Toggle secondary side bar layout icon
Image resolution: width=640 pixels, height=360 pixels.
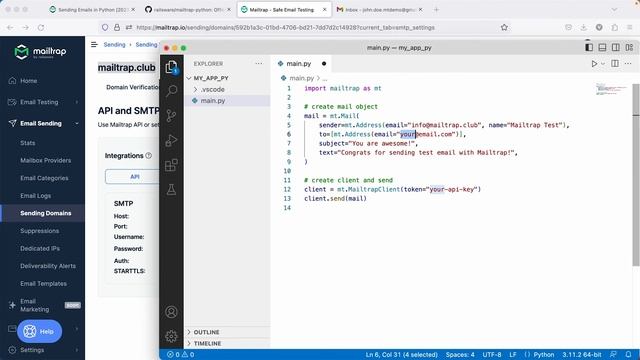point(616,47)
